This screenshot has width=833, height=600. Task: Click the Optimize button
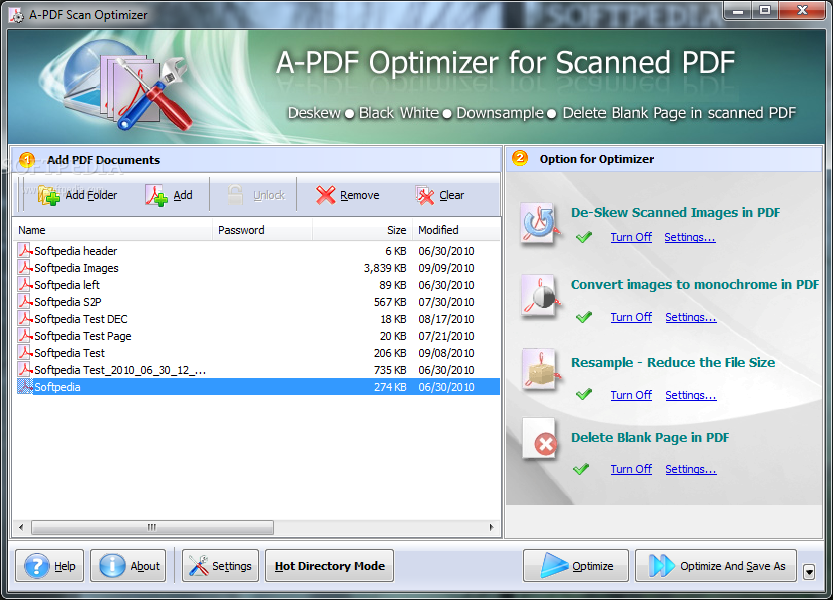[576, 566]
